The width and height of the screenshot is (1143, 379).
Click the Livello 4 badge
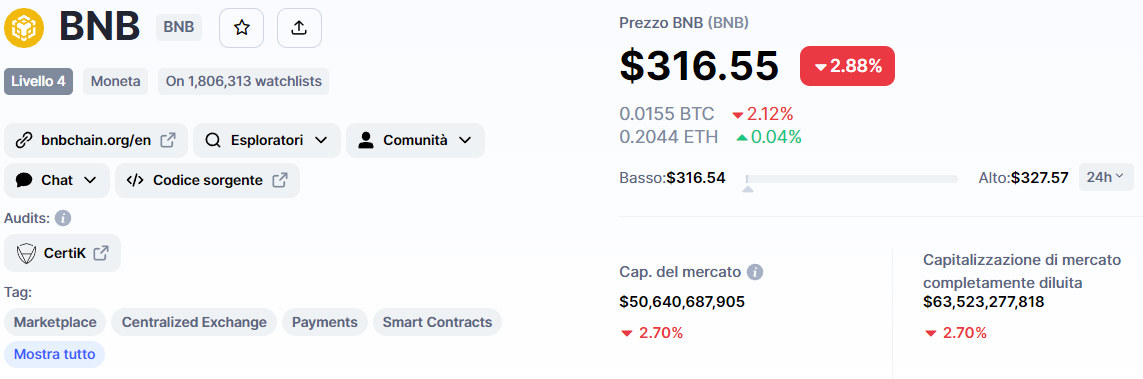[x=39, y=82]
